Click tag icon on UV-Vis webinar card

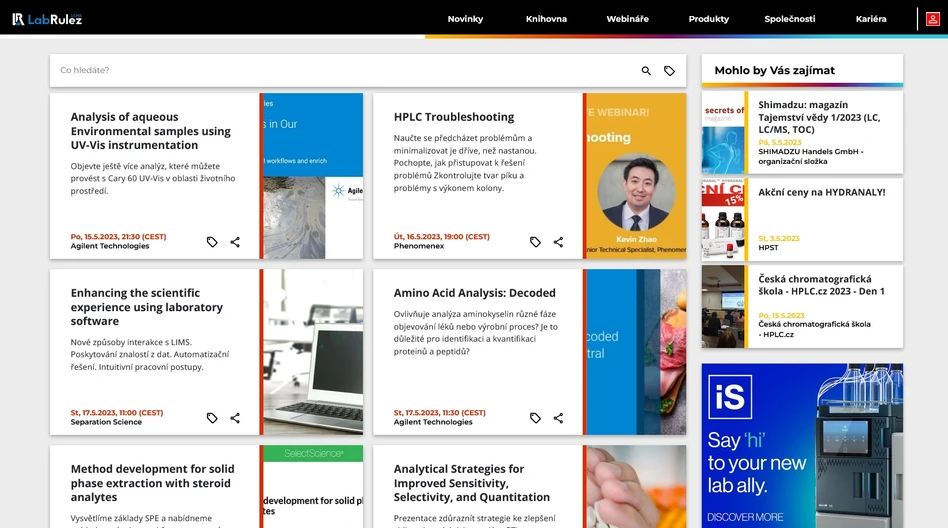pos(212,242)
